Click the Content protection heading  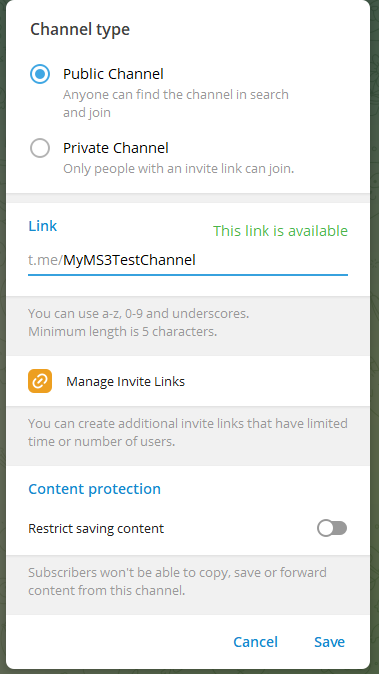[x=95, y=489]
